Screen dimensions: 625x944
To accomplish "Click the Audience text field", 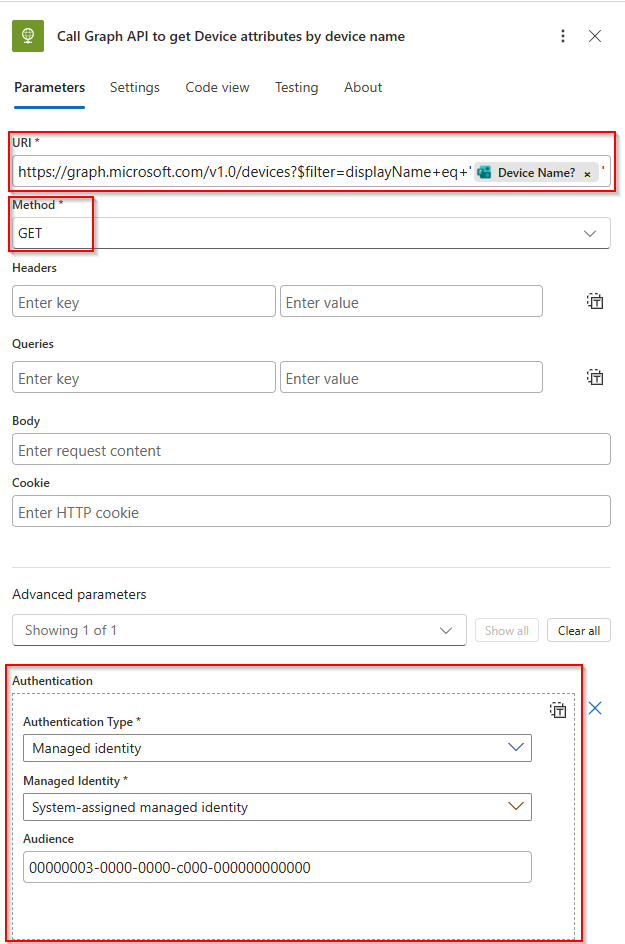I will pos(276,867).
